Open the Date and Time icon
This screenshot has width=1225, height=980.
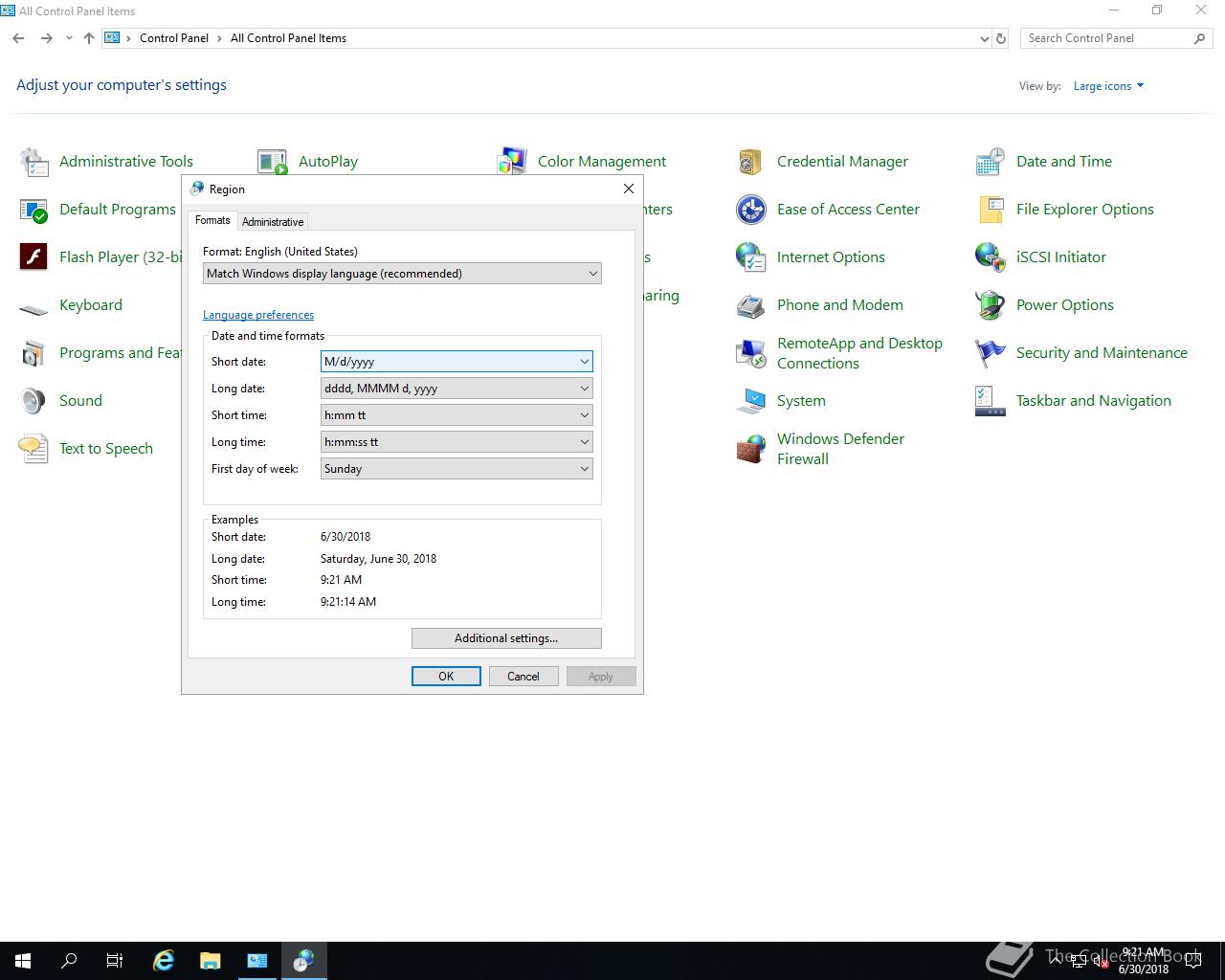coord(990,162)
